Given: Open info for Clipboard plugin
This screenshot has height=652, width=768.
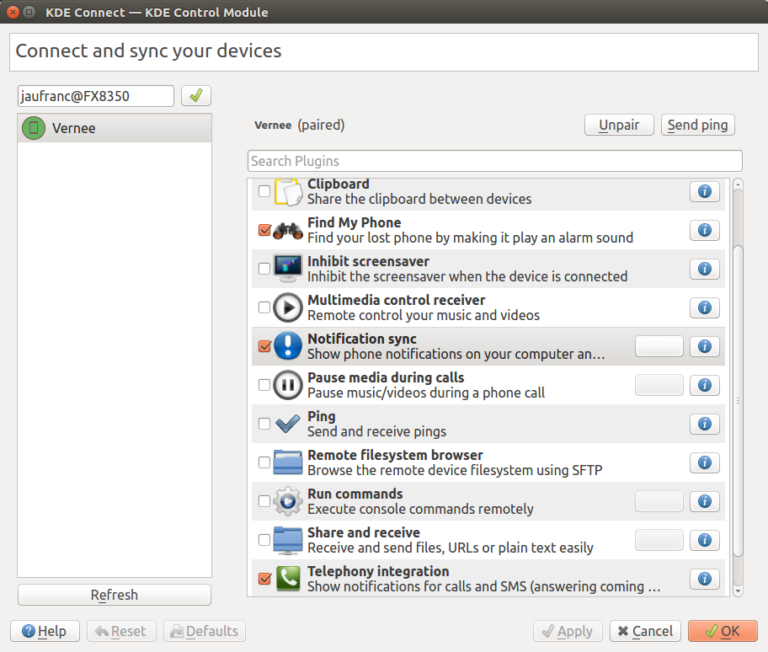Looking at the screenshot, I should pyautogui.click(x=704, y=191).
